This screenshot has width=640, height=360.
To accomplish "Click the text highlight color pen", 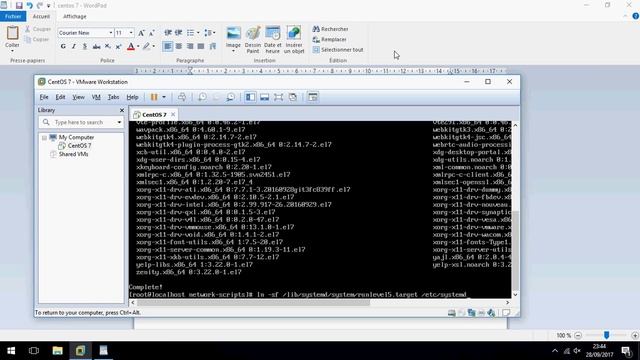I will click(x=146, y=47).
